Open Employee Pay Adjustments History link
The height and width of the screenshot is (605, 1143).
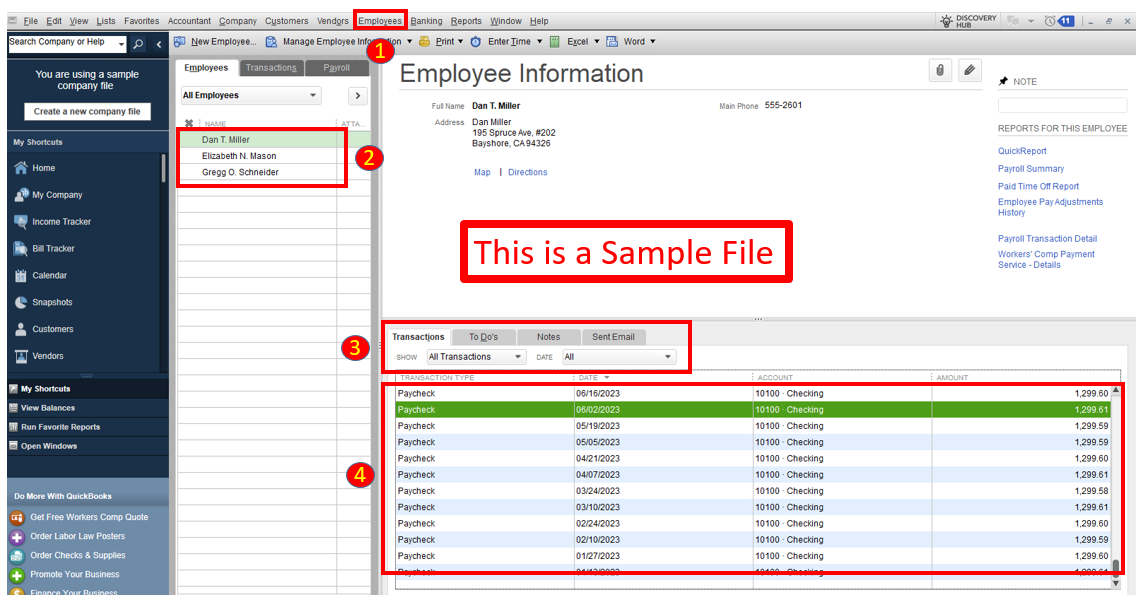point(1050,208)
